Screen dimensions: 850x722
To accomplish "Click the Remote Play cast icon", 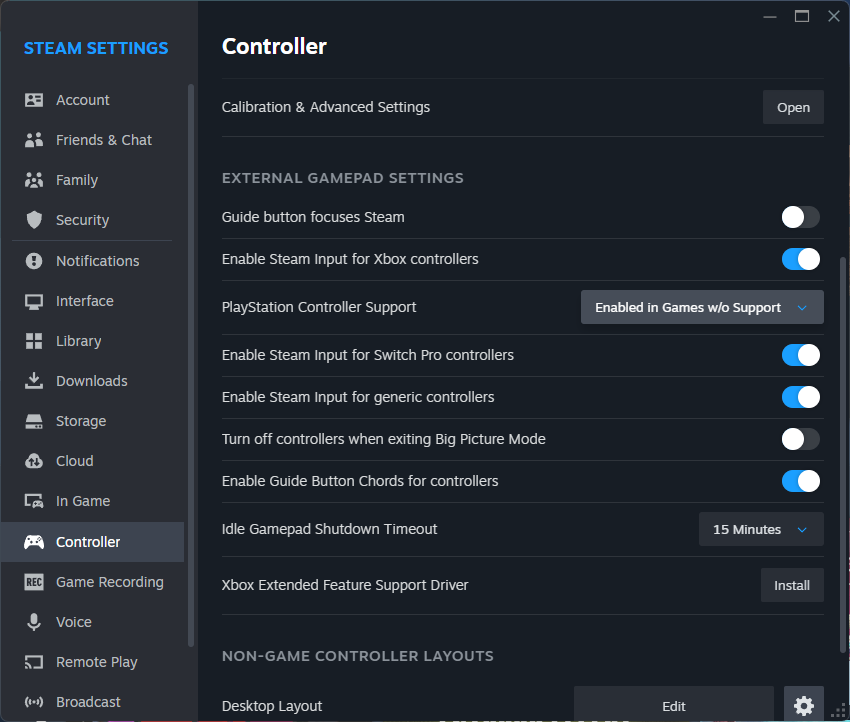I will [34, 662].
